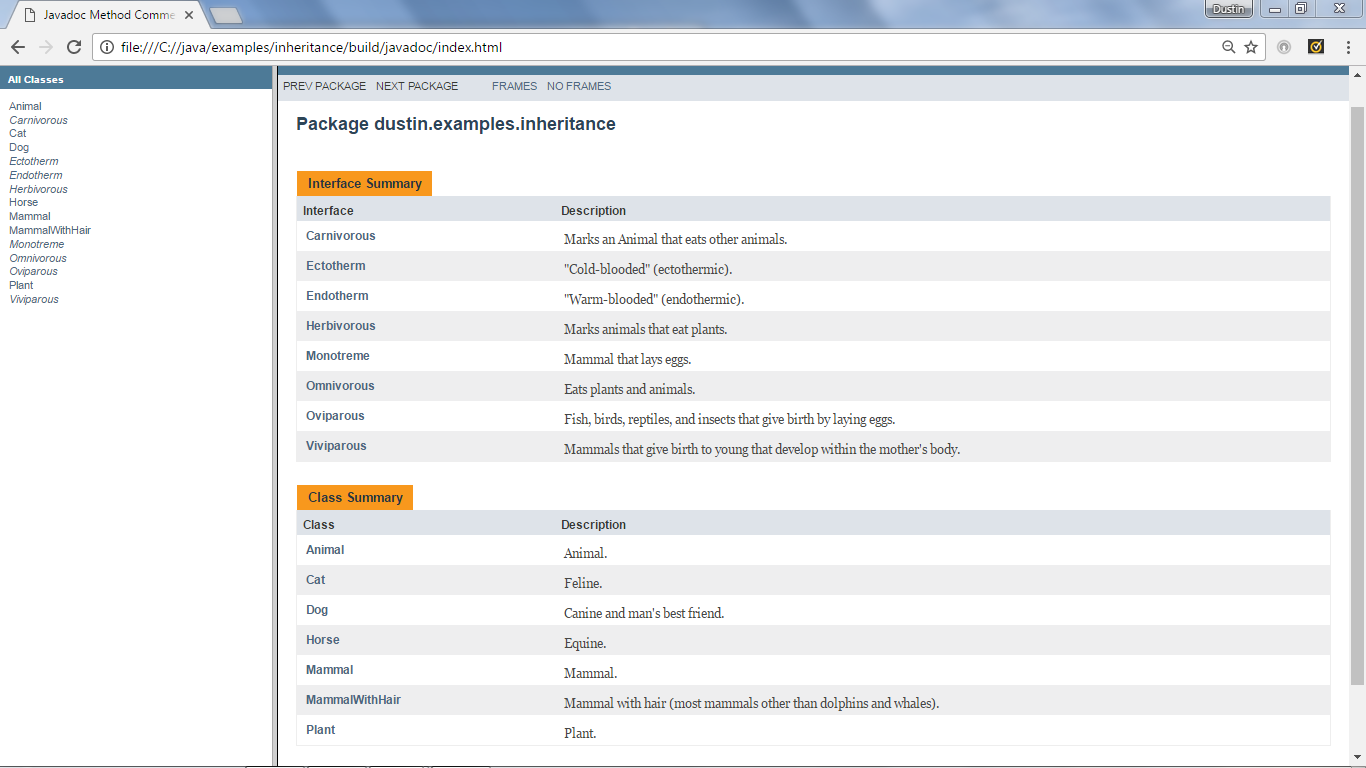This screenshot has height=768, width=1366.
Task: Open the NEXT PACKAGE link
Action: 417,86
